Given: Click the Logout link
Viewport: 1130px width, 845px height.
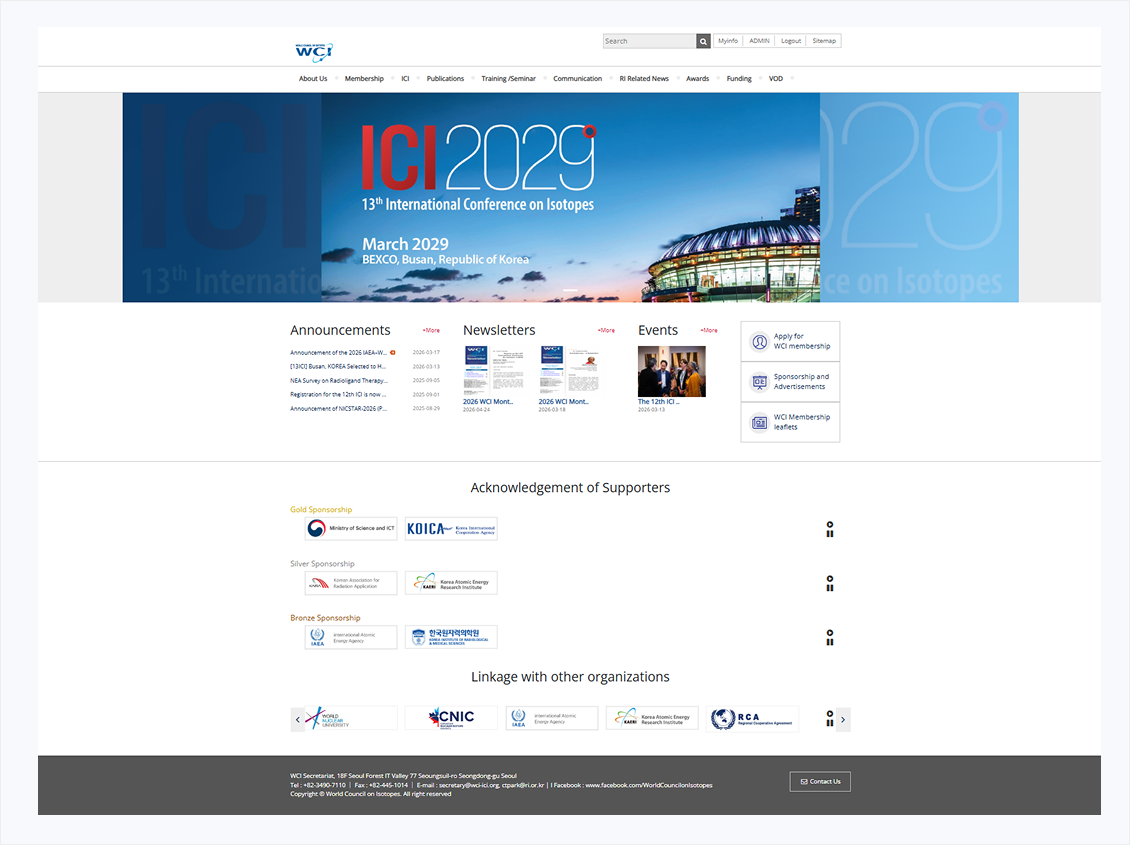Looking at the screenshot, I should [791, 41].
